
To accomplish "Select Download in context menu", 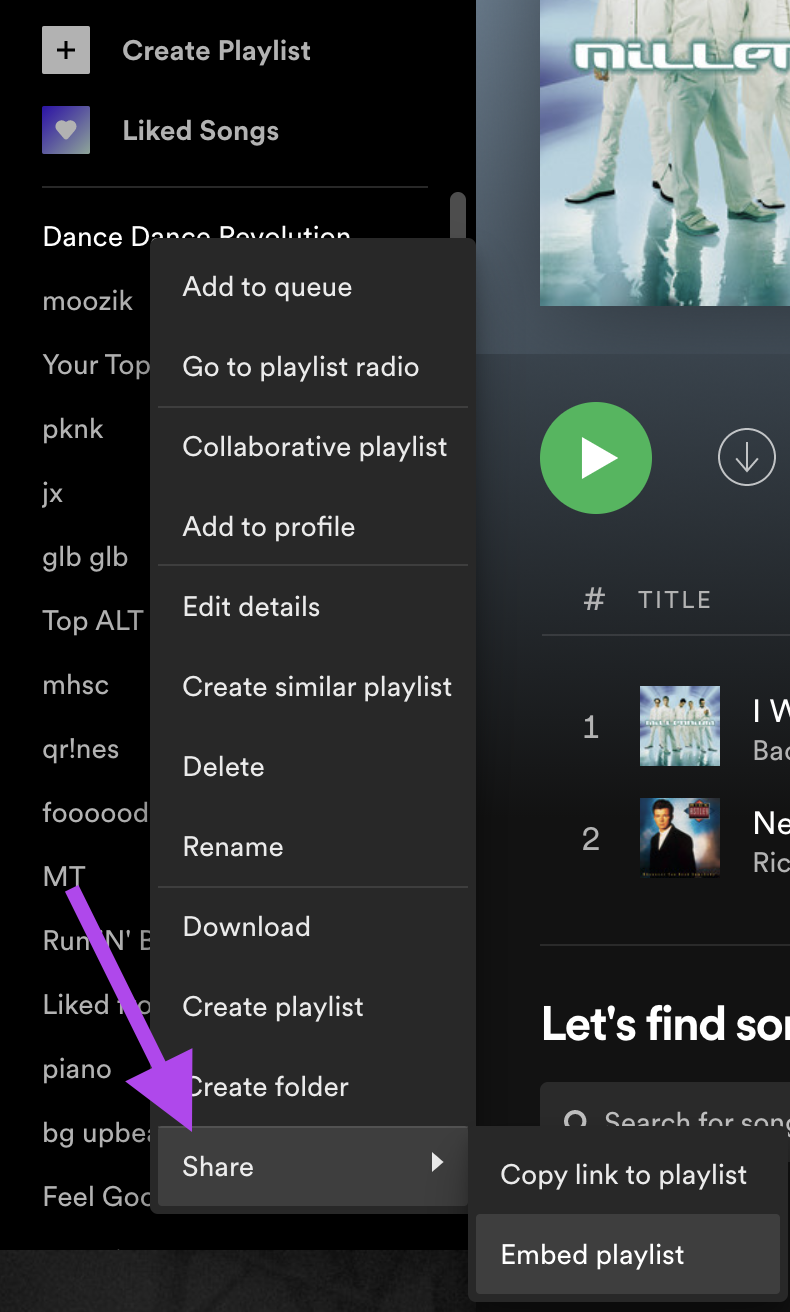I will tap(313, 927).
